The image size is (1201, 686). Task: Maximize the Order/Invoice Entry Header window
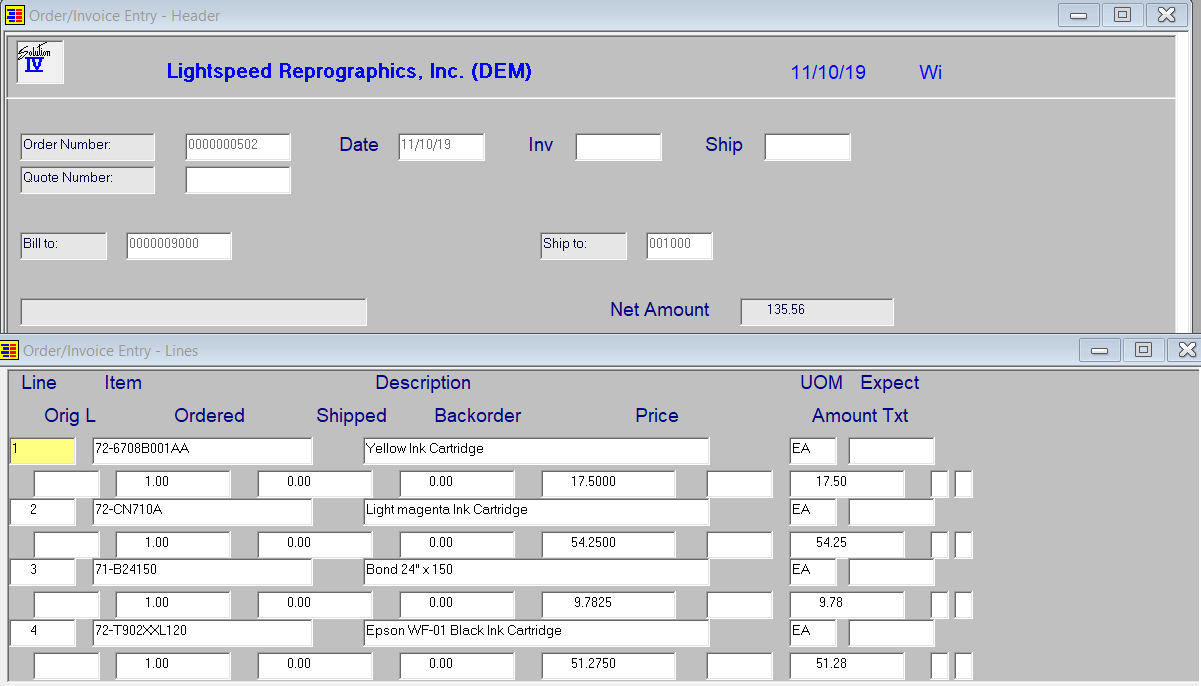tap(1122, 15)
